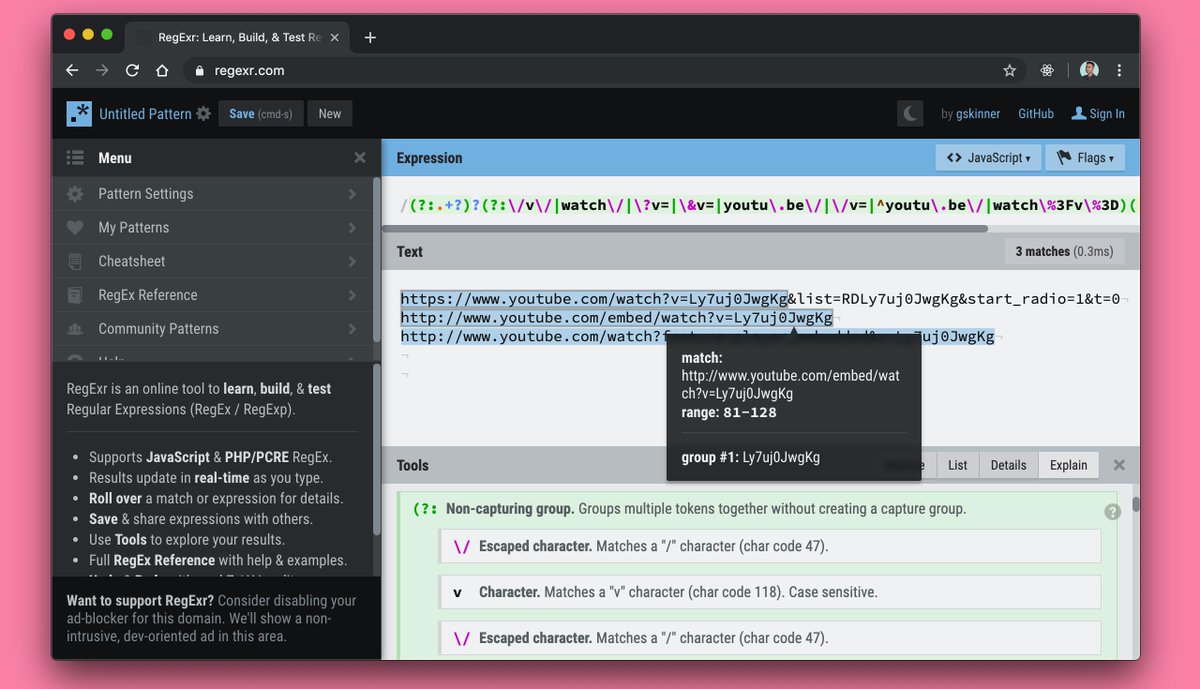Click RegEx Reference book icon
Viewport: 1200px width, 689px height.
(x=75, y=295)
